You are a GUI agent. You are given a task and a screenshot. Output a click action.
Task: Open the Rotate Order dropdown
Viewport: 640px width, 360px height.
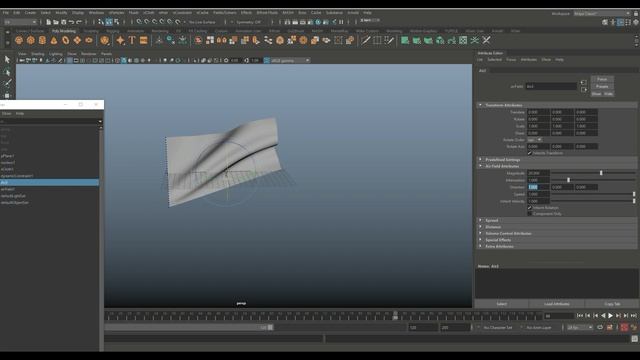534,140
